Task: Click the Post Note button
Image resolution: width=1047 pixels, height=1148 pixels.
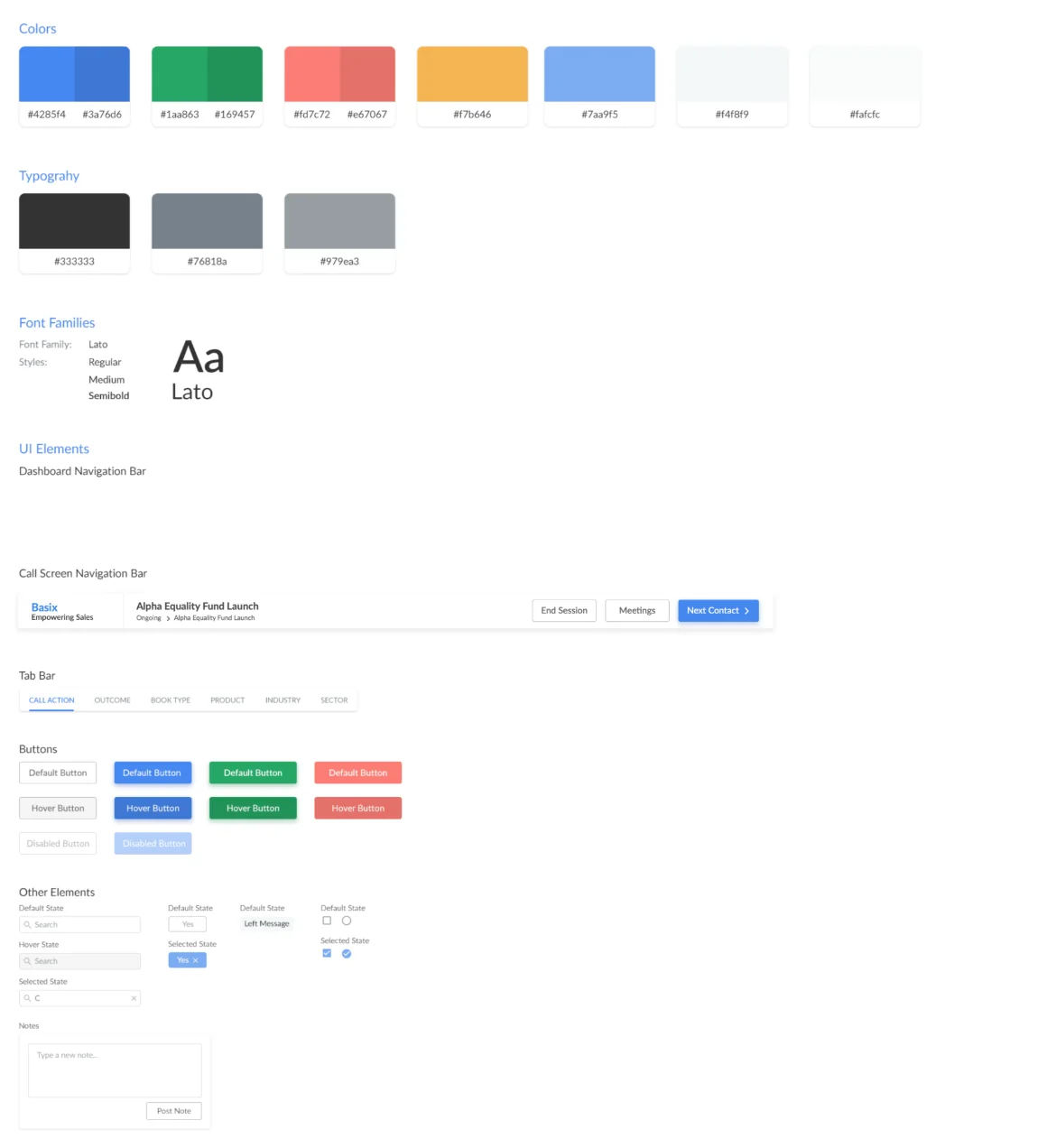Action: coord(174,1111)
